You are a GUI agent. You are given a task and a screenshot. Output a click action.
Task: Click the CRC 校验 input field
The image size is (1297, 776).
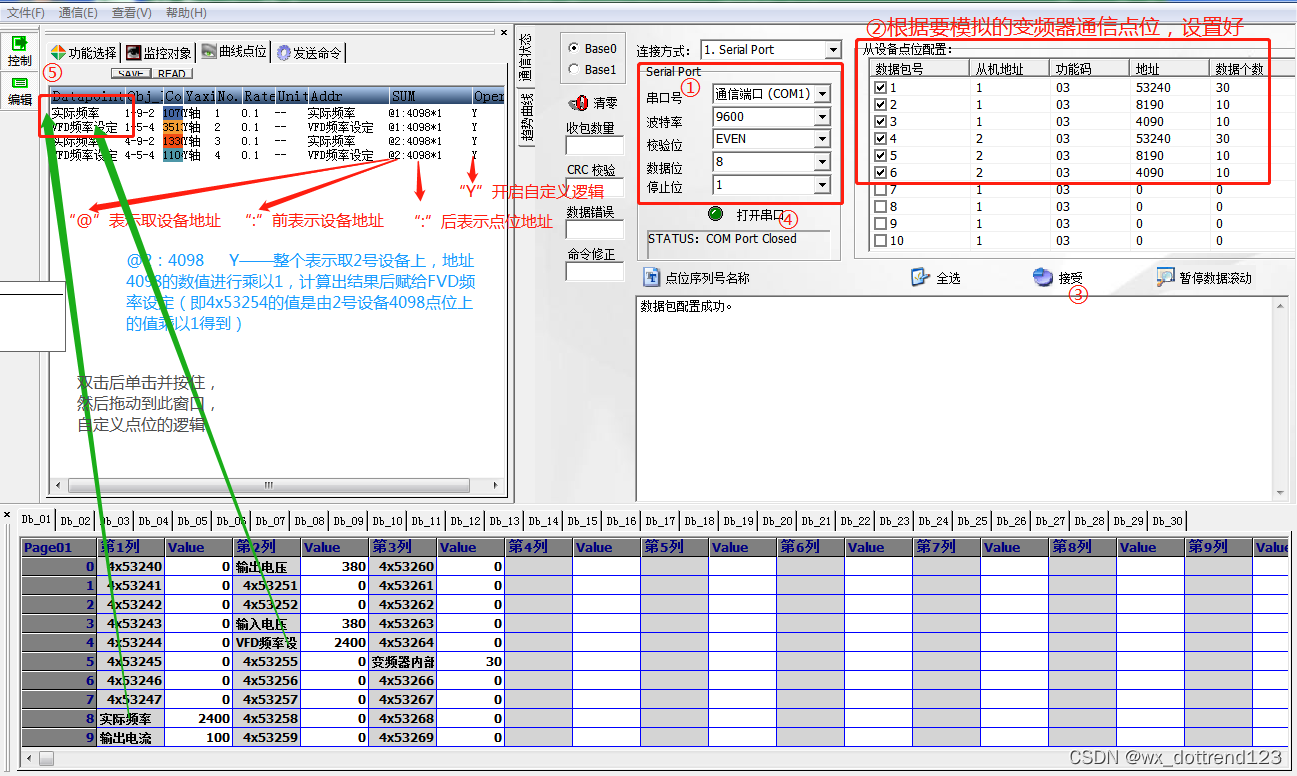[594, 188]
